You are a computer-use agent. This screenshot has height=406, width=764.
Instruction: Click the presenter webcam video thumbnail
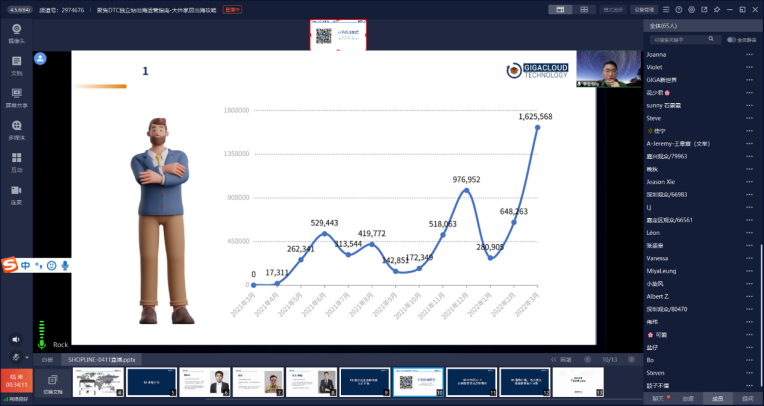point(608,69)
